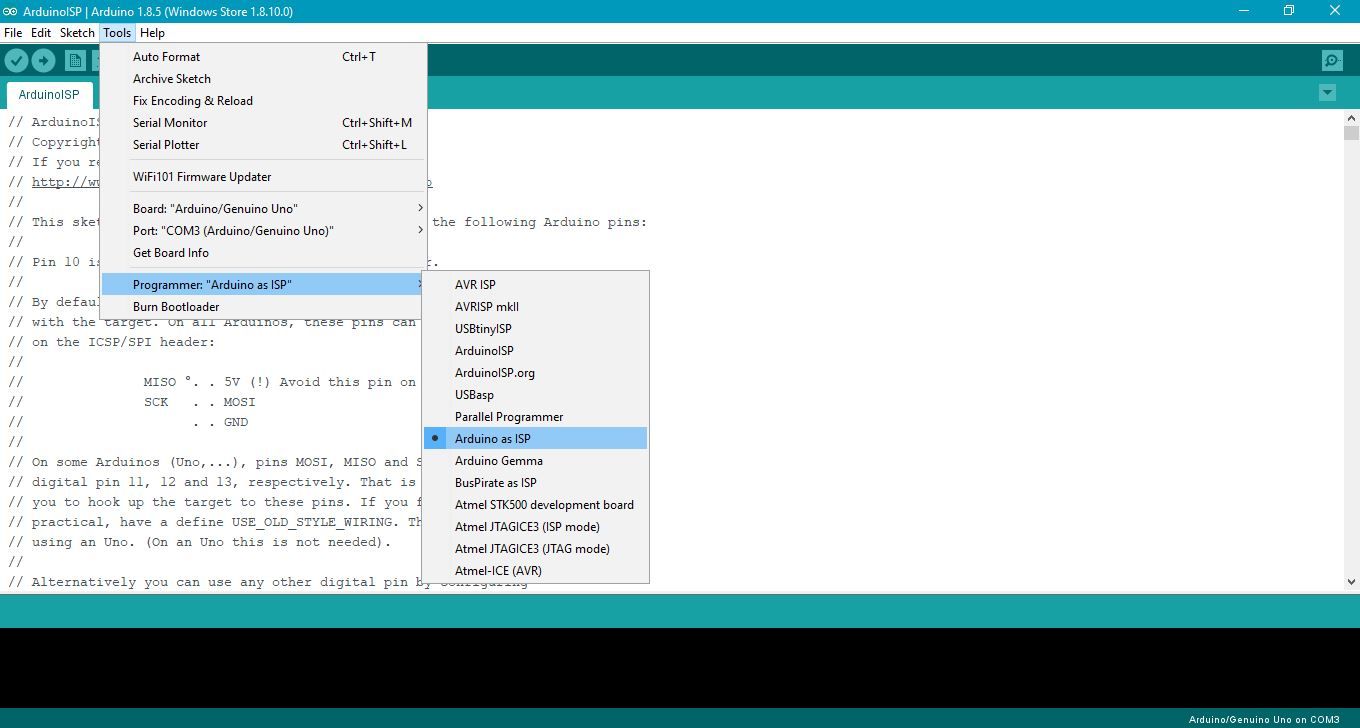Launch the WiFi101 Firmware Updater

coord(202,176)
